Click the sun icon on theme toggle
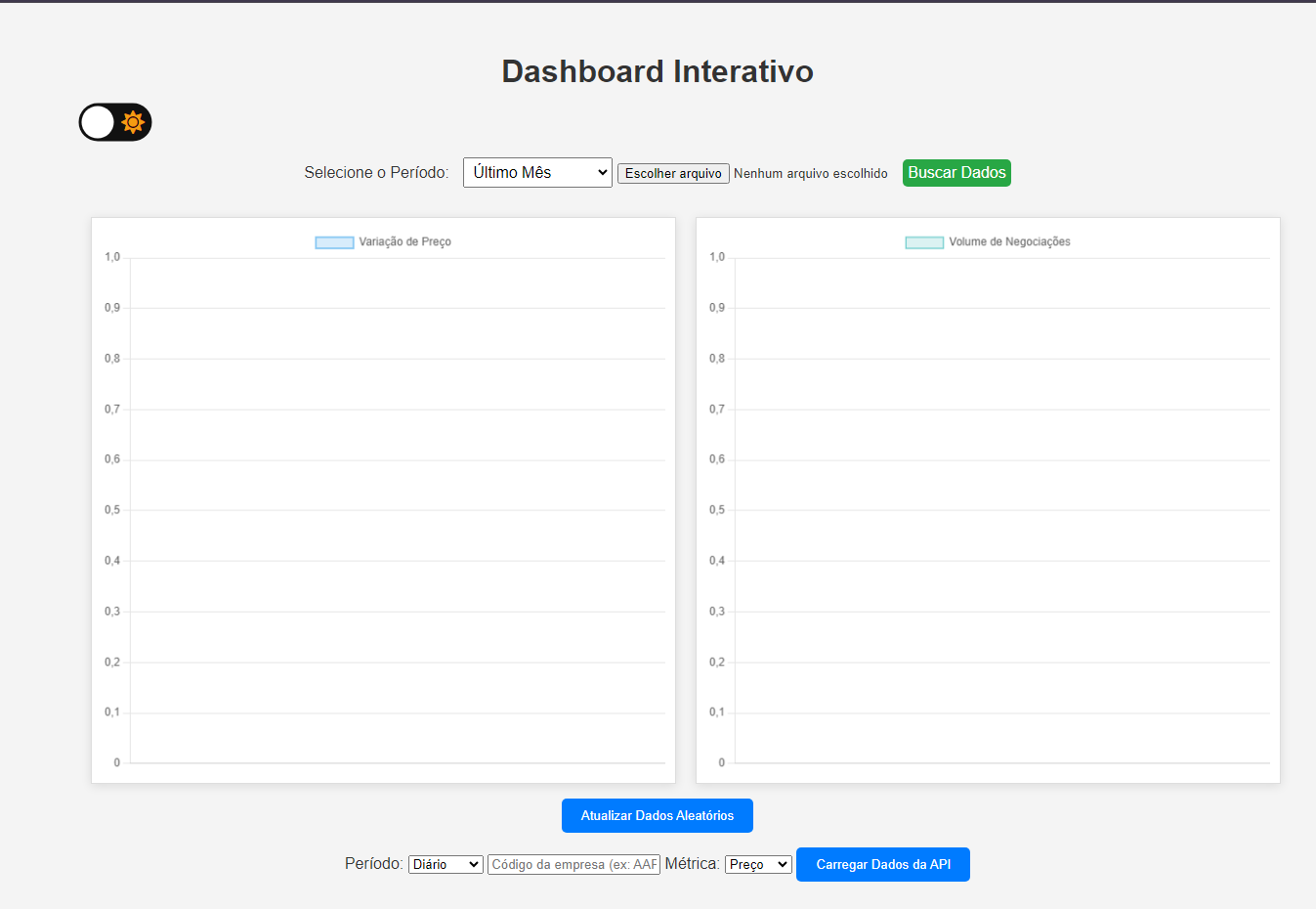The image size is (1316, 909). click(132, 121)
